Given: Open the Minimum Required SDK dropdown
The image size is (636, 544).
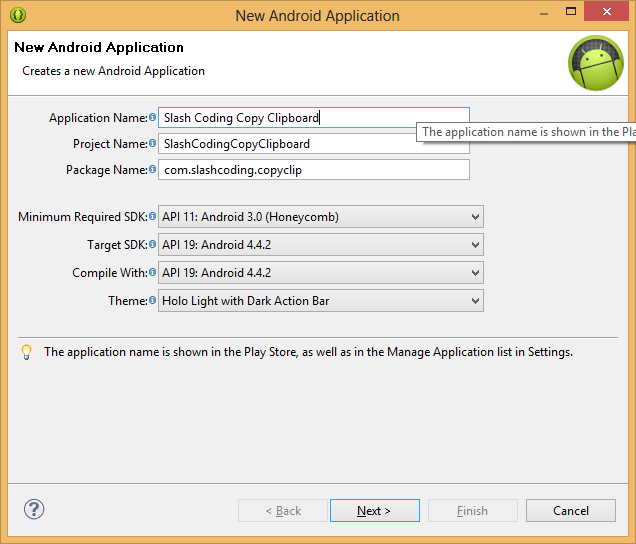Looking at the screenshot, I should (x=320, y=217).
